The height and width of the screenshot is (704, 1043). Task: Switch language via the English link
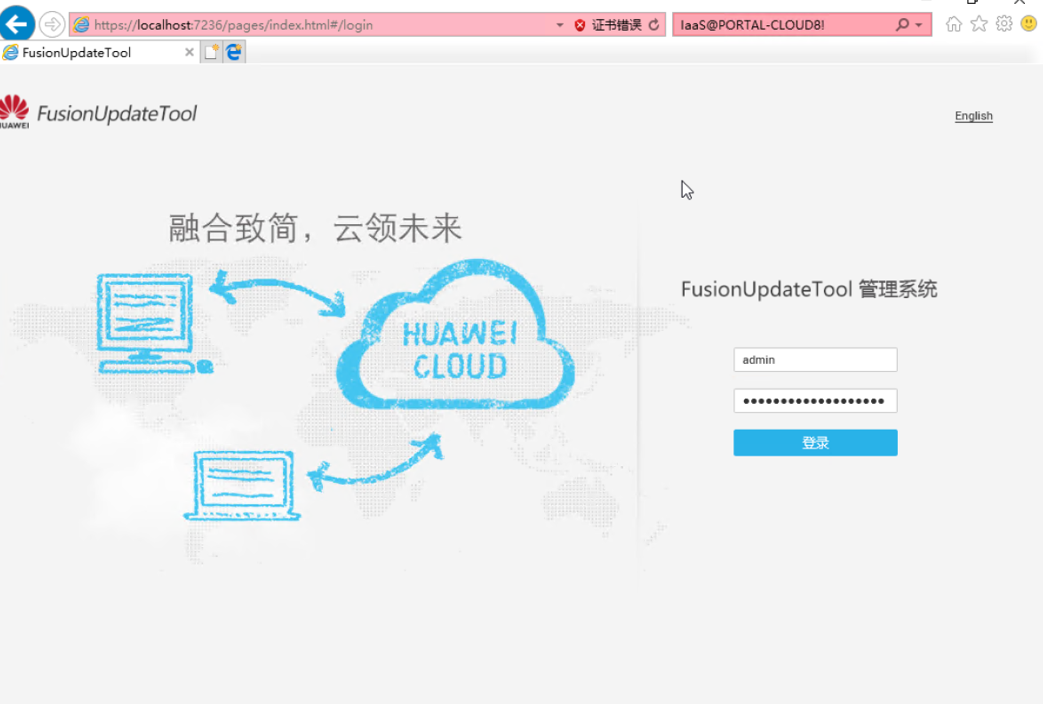pos(973,116)
